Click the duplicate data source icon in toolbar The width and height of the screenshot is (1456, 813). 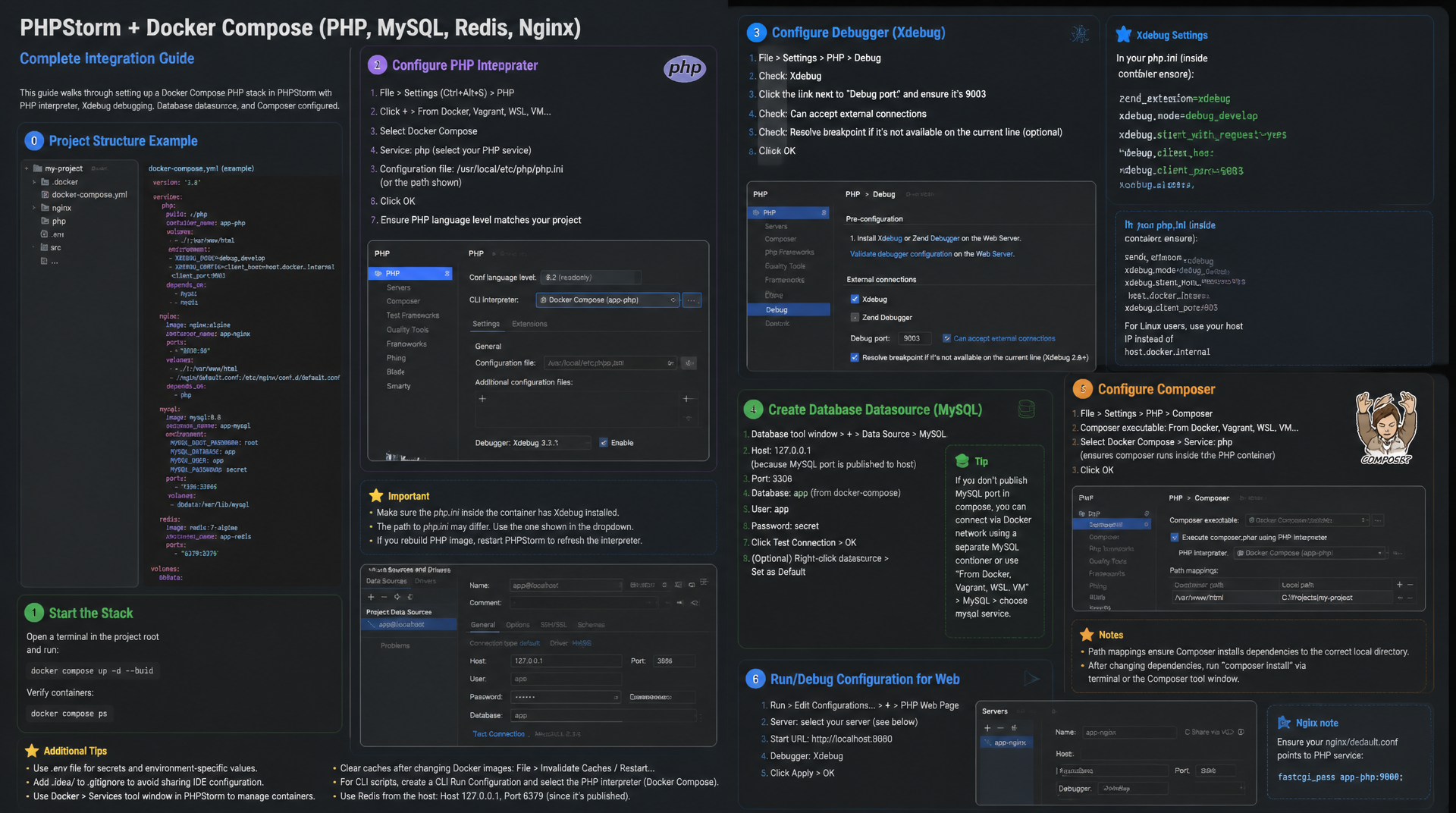(397, 597)
